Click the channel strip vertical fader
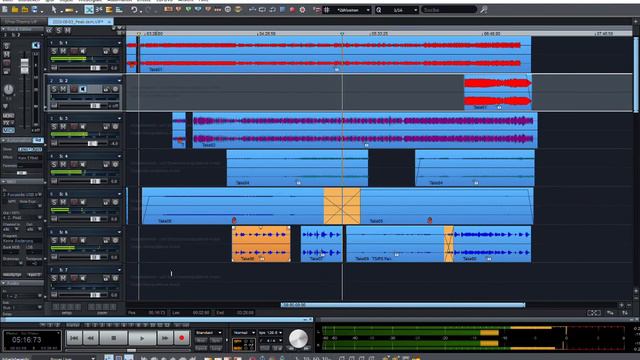Image resolution: width=640 pixels, height=360 pixels. point(24,66)
